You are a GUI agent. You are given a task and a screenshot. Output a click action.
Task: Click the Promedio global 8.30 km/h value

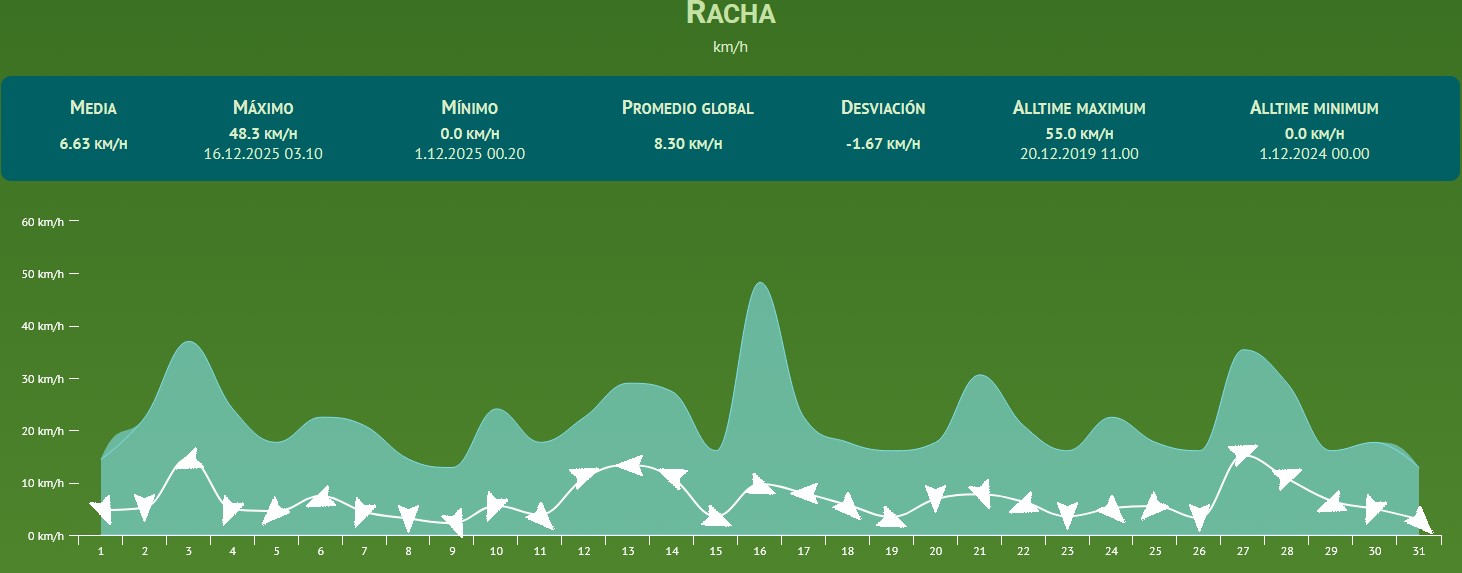[x=688, y=144]
